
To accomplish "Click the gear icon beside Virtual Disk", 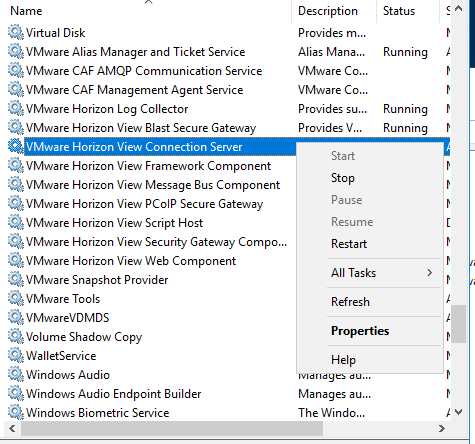I will click(x=15, y=32).
